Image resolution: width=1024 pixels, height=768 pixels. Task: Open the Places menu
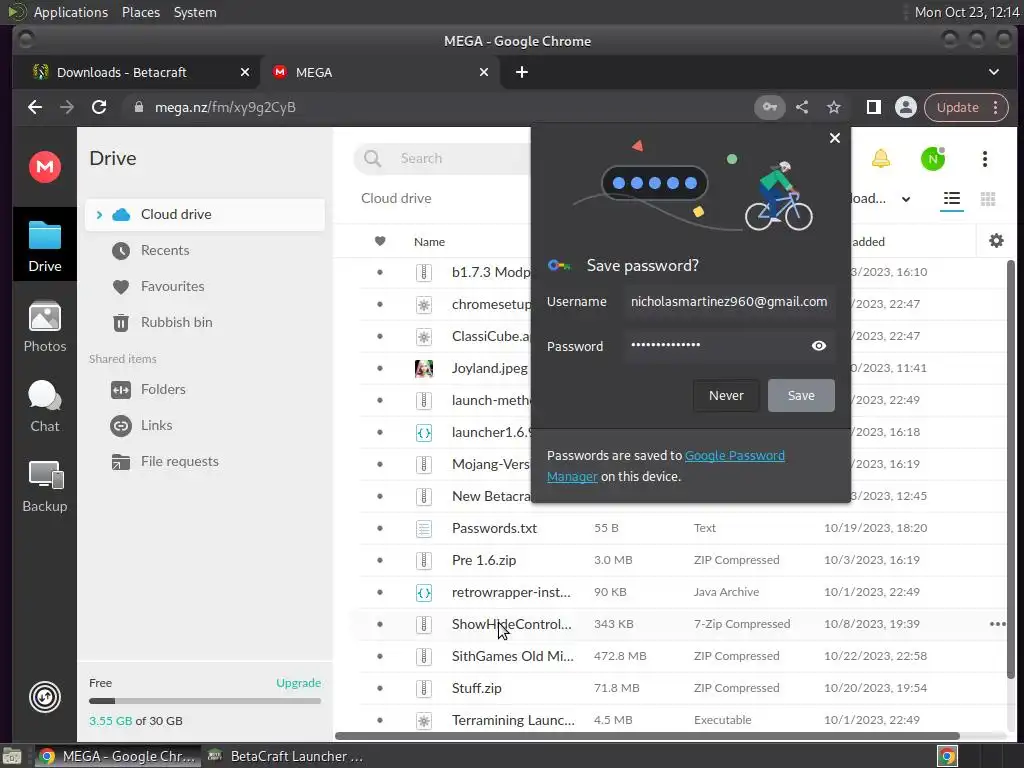(x=140, y=12)
